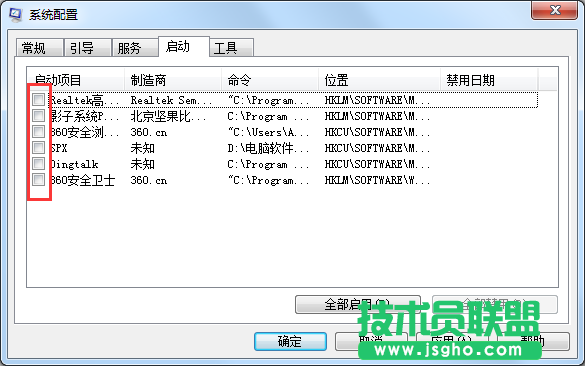Toggle the SPX startup item checkbox

point(38,148)
